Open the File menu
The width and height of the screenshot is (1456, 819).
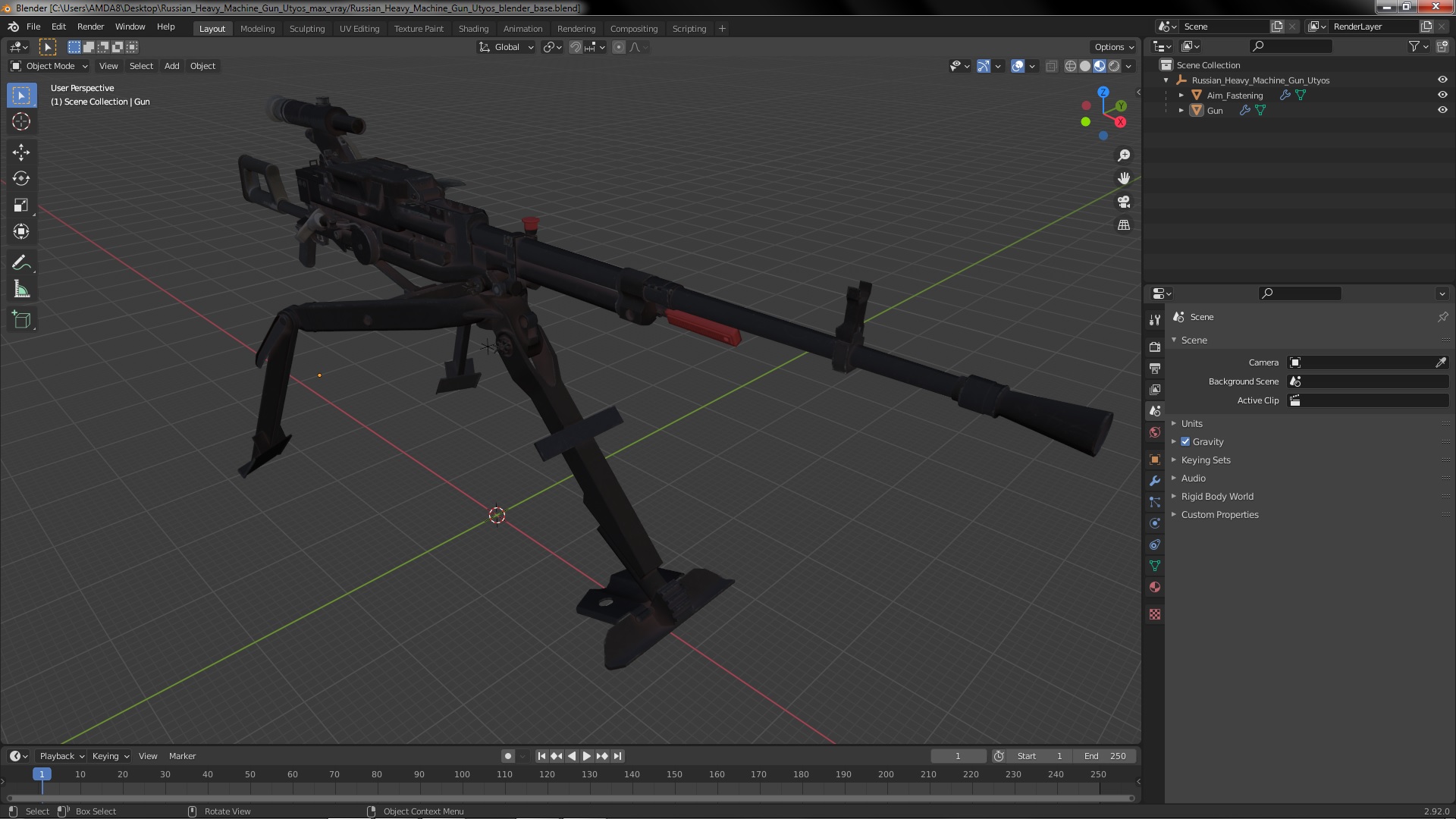pyautogui.click(x=33, y=27)
